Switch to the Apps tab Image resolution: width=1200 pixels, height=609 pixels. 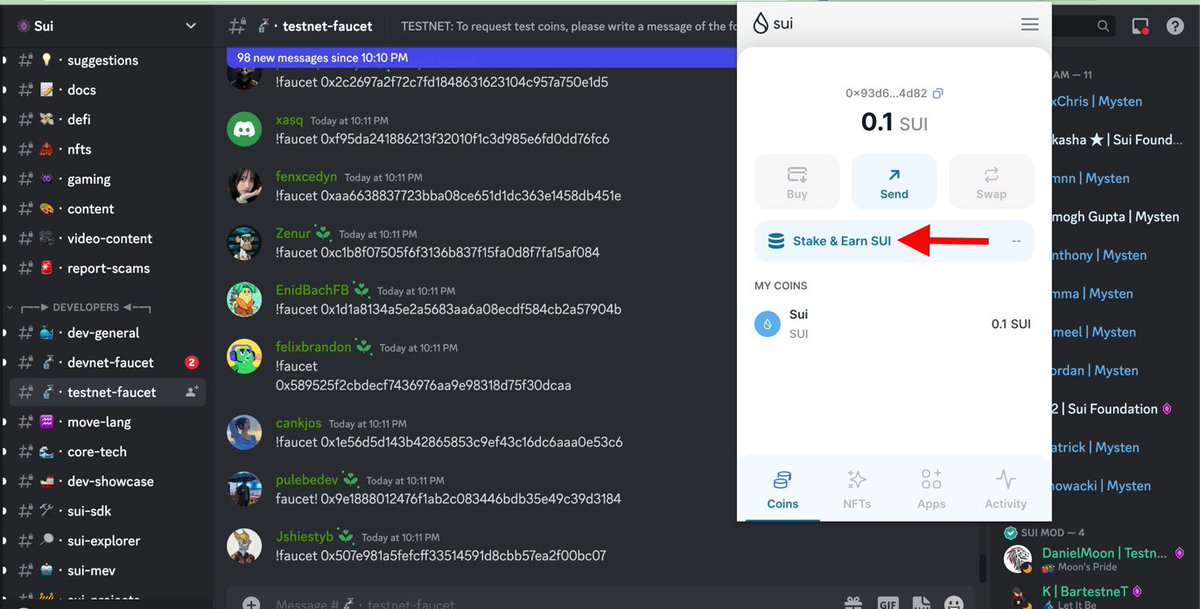(x=931, y=490)
